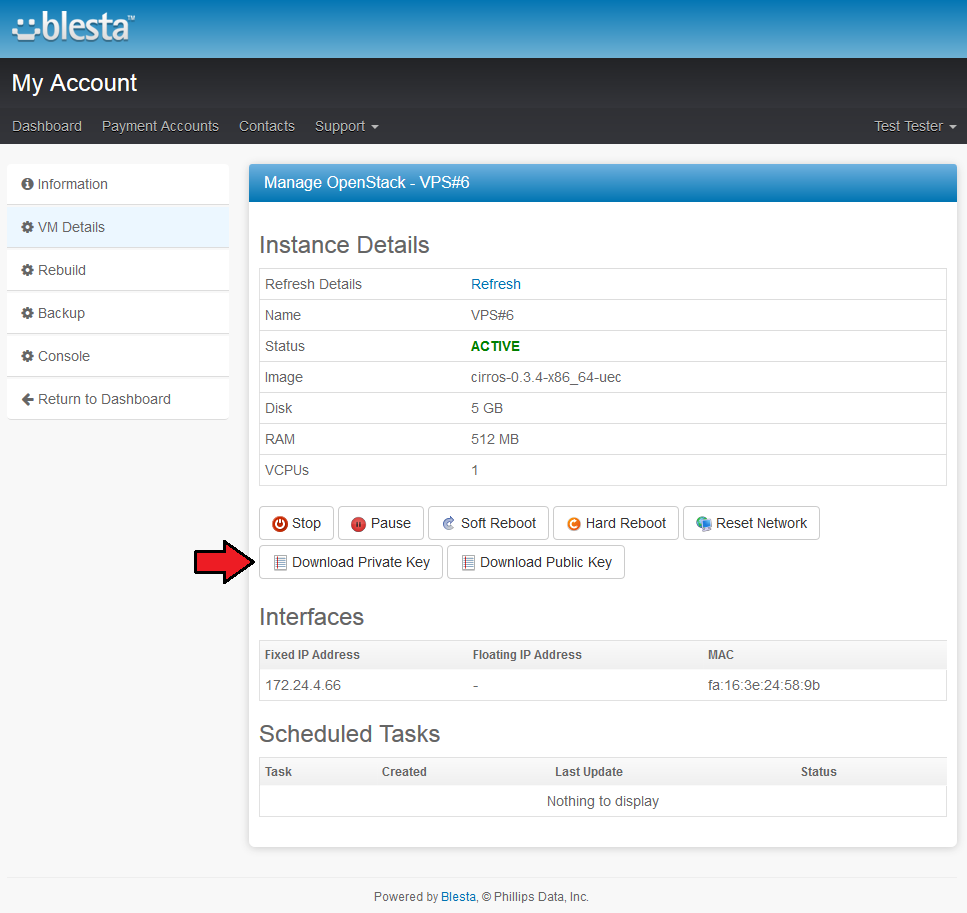Click the Refresh details link

pyautogui.click(x=496, y=284)
